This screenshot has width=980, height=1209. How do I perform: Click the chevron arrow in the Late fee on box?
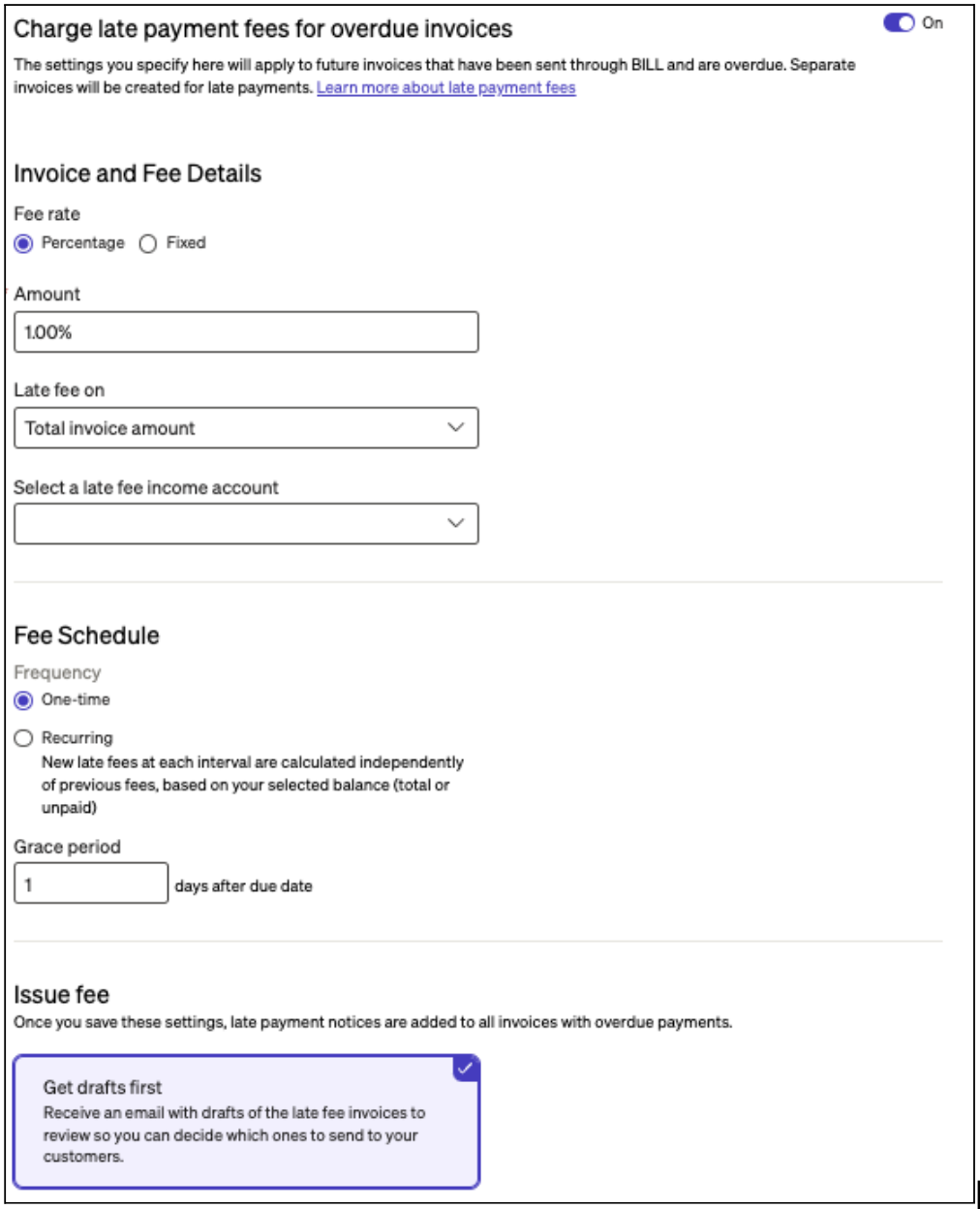point(455,427)
